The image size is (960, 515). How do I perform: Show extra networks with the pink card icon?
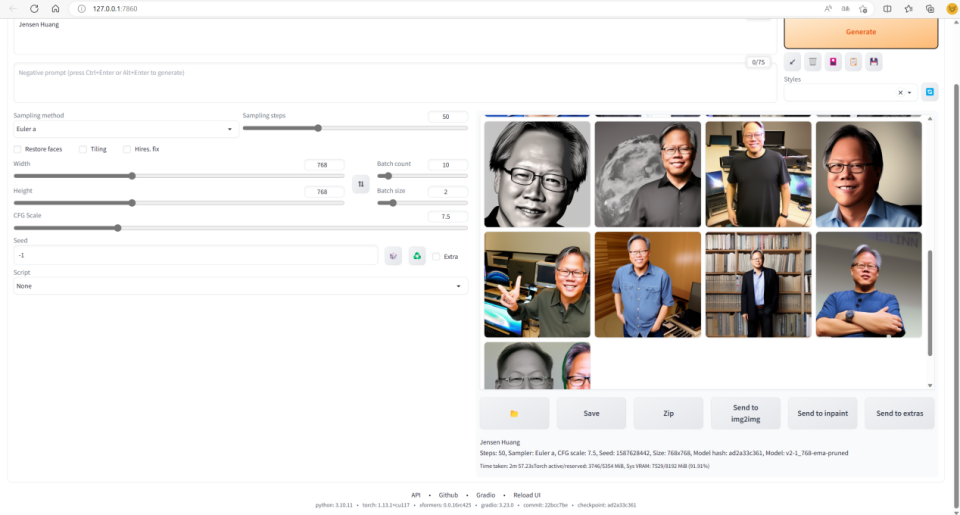coord(833,62)
